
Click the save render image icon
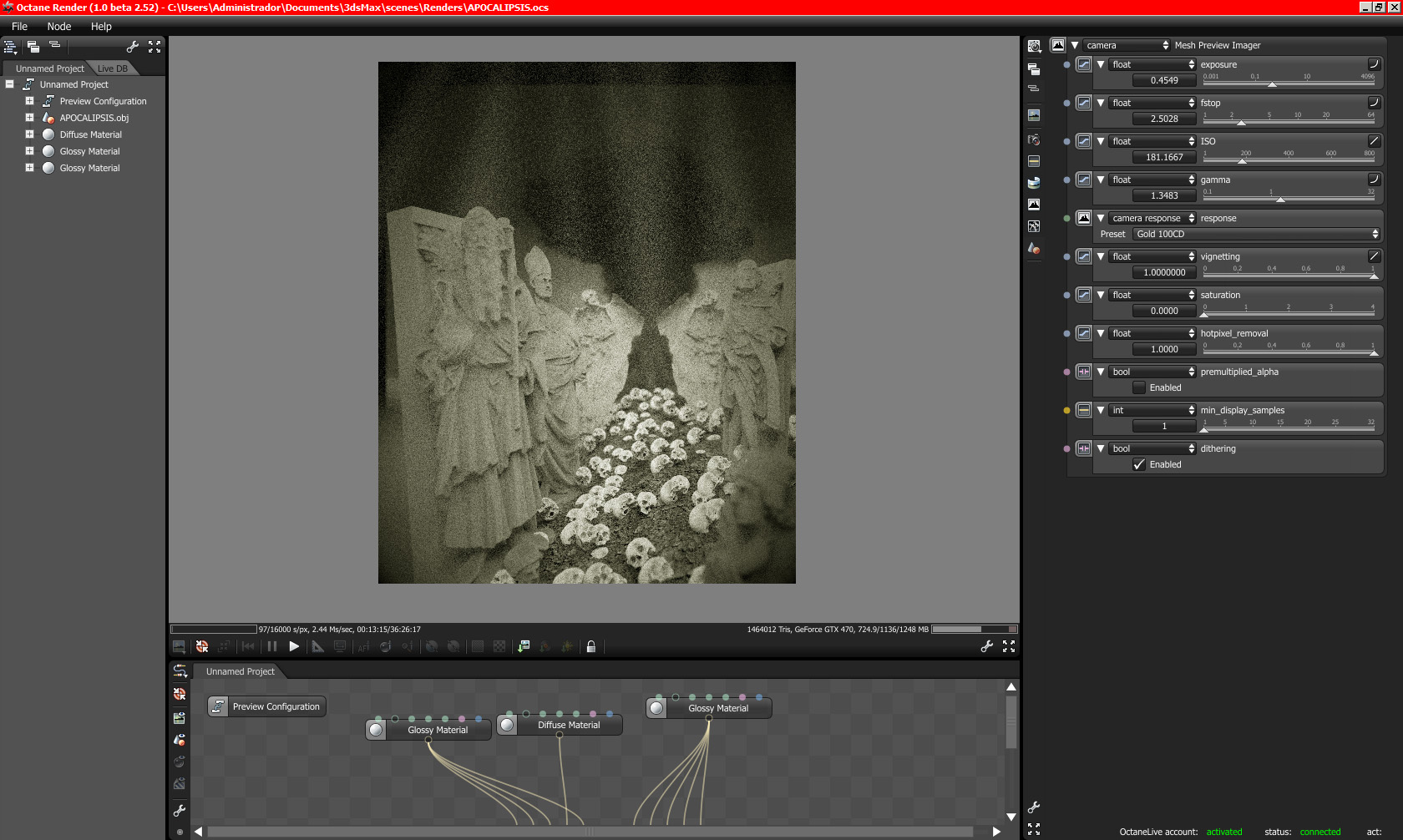click(x=524, y=646)
